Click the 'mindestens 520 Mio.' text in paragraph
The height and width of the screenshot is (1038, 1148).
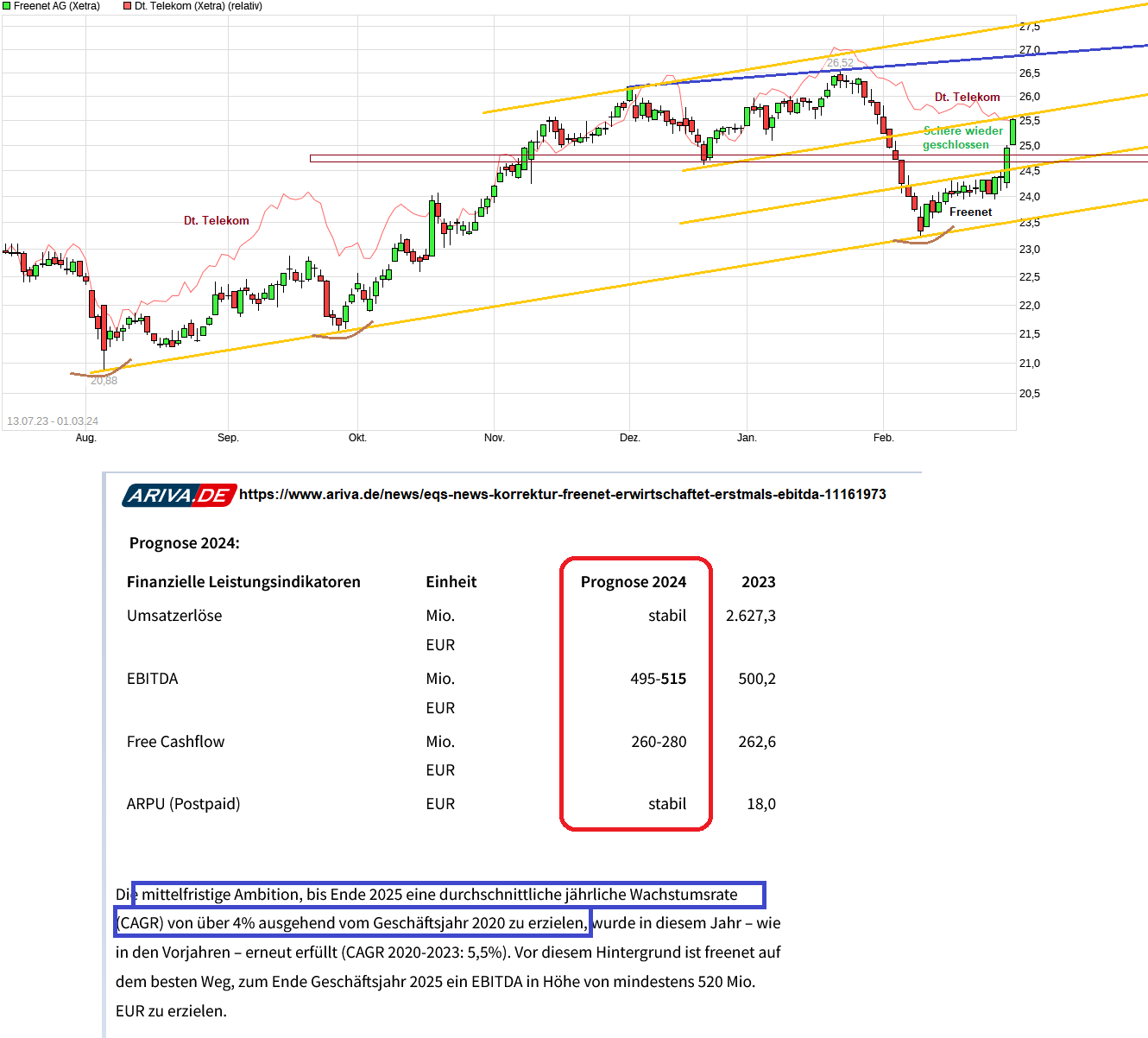tap(681, 982)
